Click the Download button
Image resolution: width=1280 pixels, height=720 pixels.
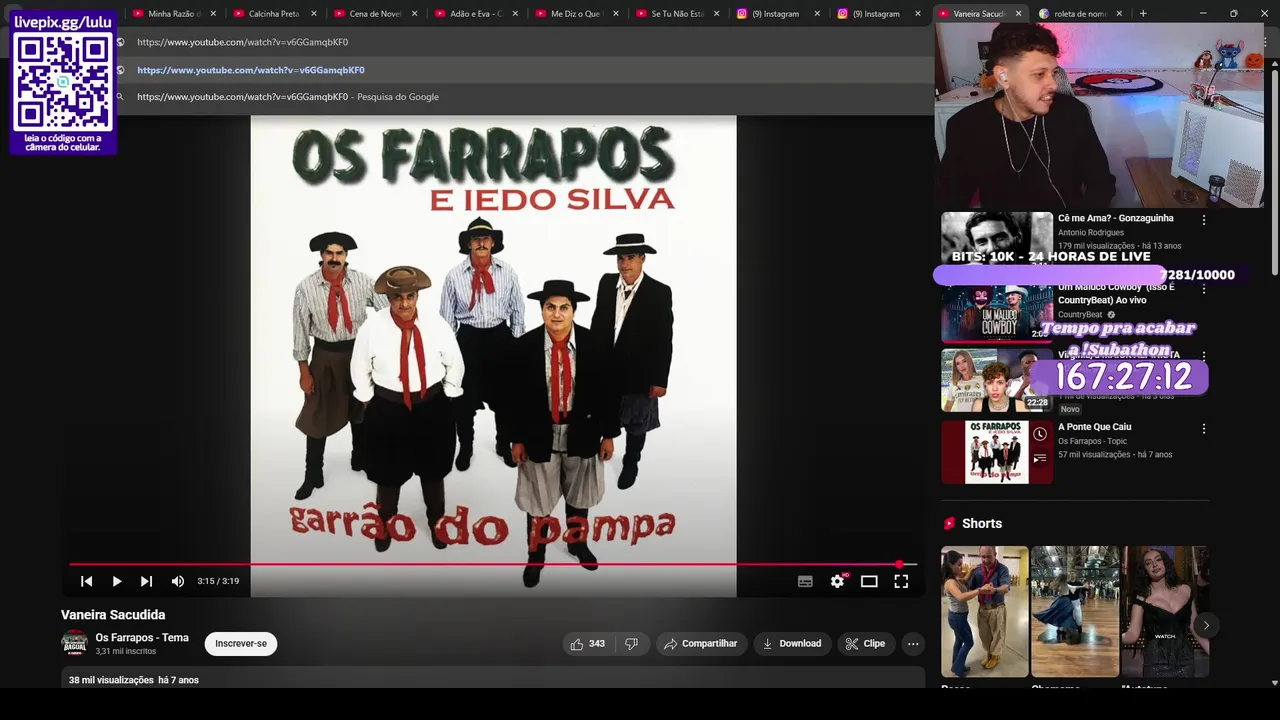[x=791, y=644]
